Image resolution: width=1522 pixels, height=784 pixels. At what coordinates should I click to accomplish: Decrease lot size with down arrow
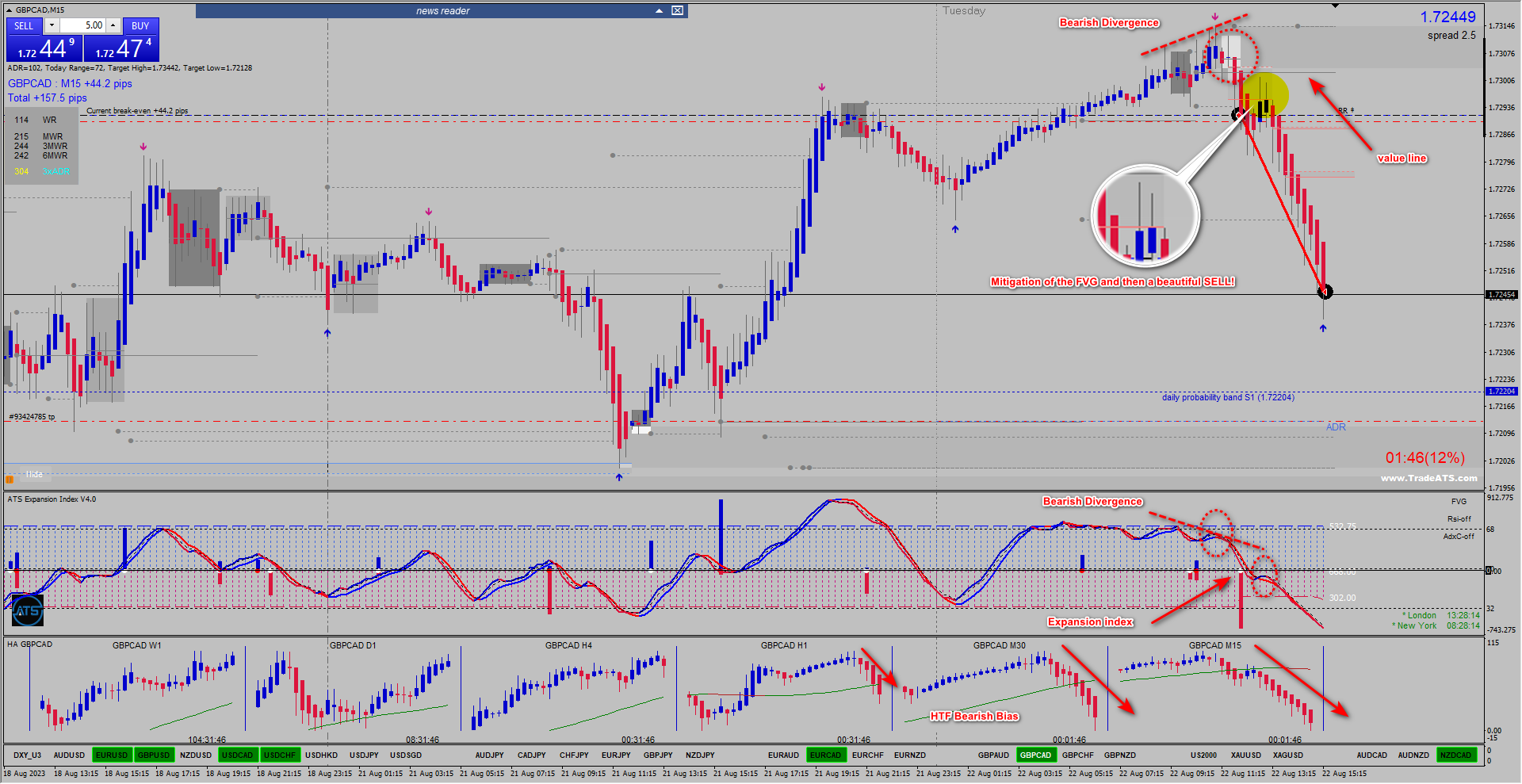coord(52,25)
